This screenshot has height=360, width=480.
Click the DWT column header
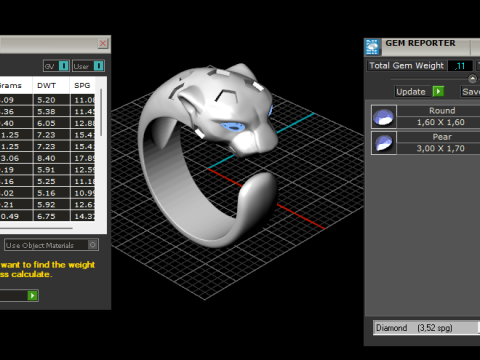[51, 85]
